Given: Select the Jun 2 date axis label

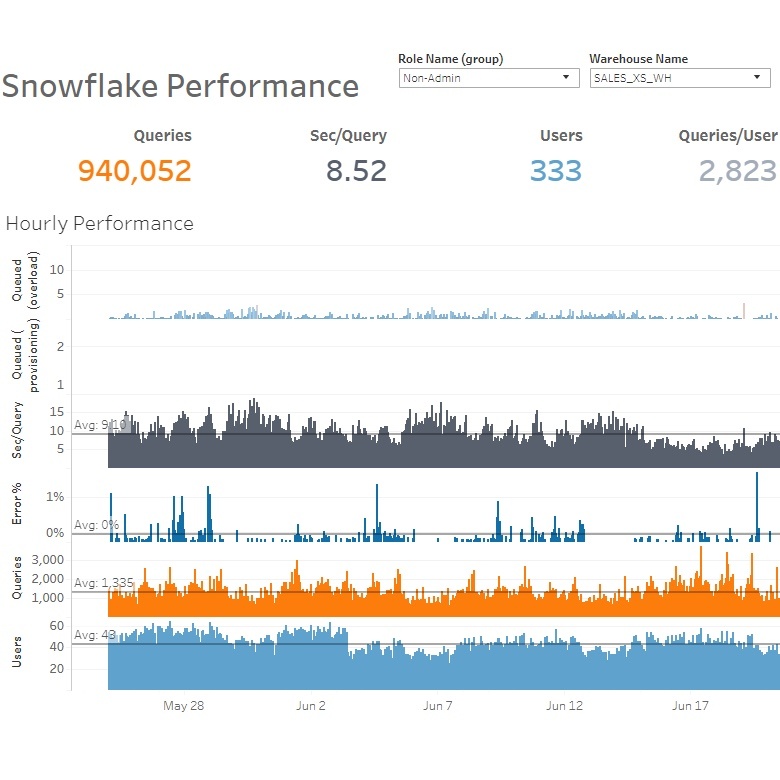Looking at the screenshot, I should 311,706.
